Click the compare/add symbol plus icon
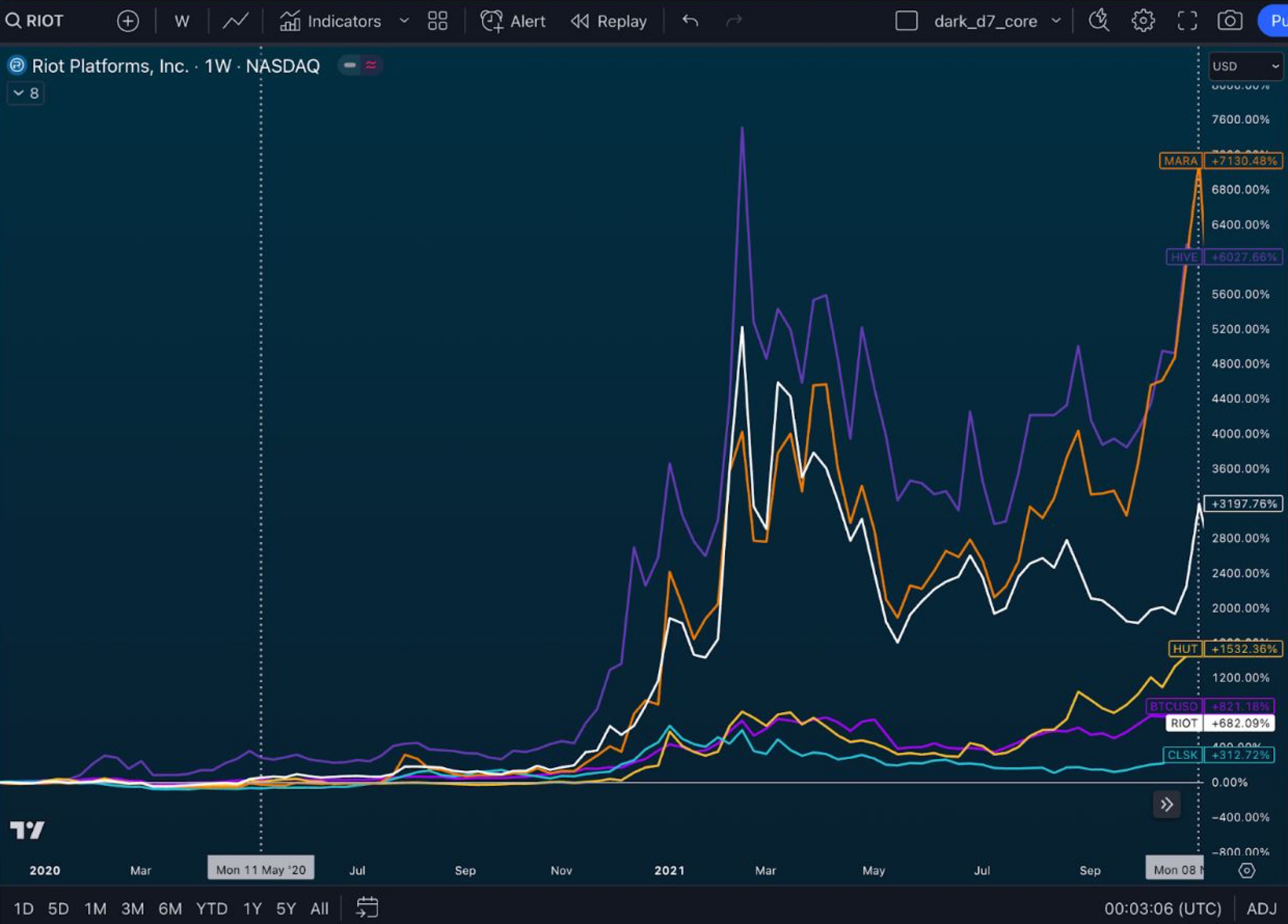 (x=128, y=20)
